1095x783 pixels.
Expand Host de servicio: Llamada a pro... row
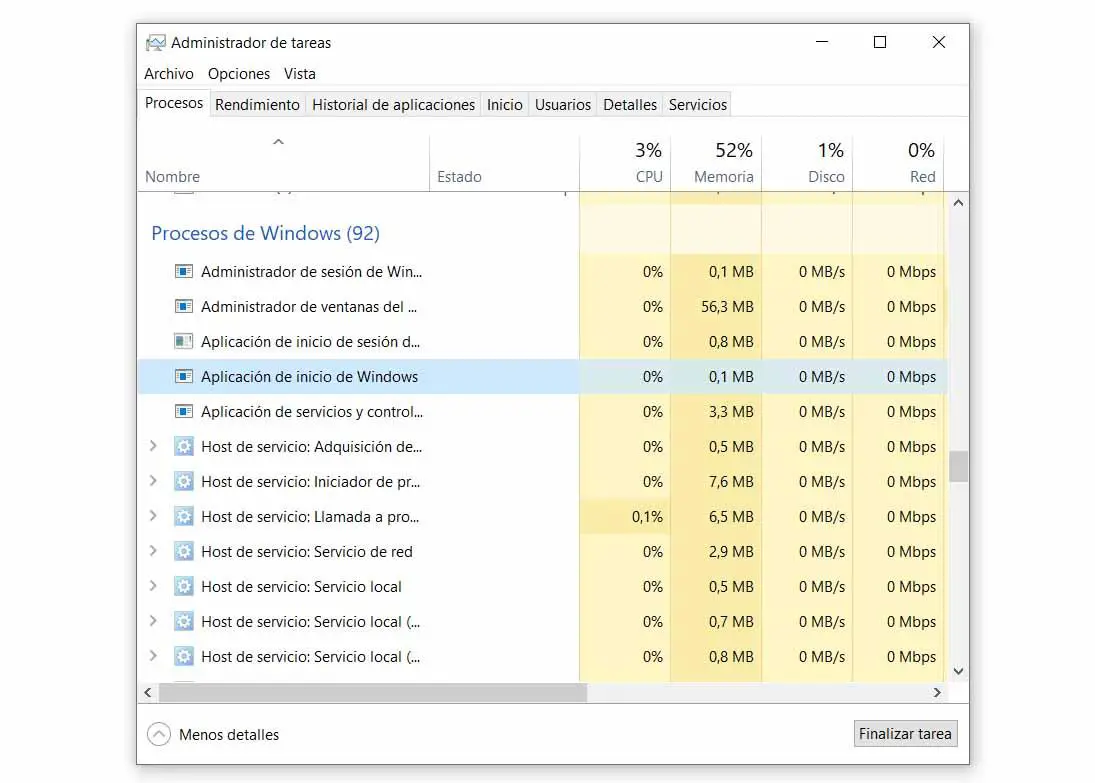click(x=153, y=515)
